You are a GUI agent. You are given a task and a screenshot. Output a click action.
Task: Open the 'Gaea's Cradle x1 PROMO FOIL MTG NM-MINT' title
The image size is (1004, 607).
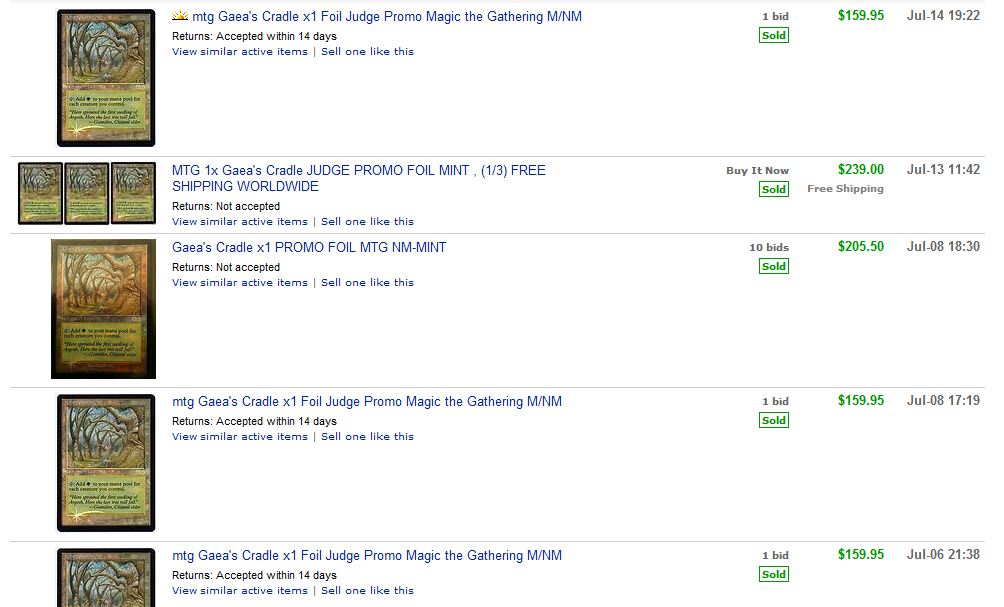(309, 247)
